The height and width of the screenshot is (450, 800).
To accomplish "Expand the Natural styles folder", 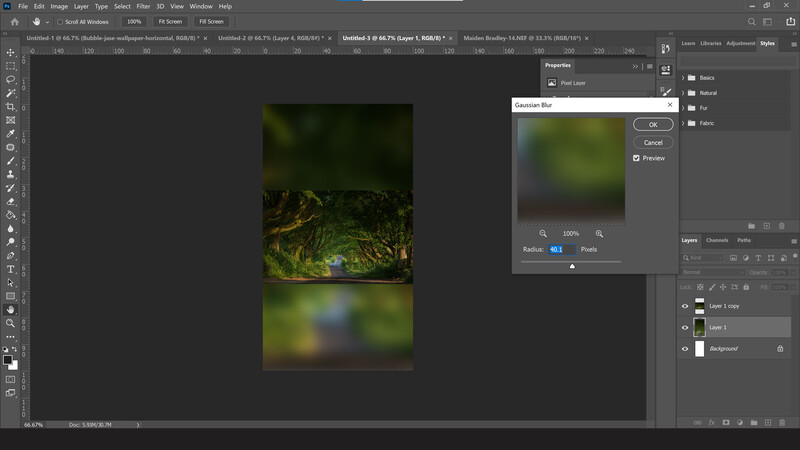I will point(683,93).
